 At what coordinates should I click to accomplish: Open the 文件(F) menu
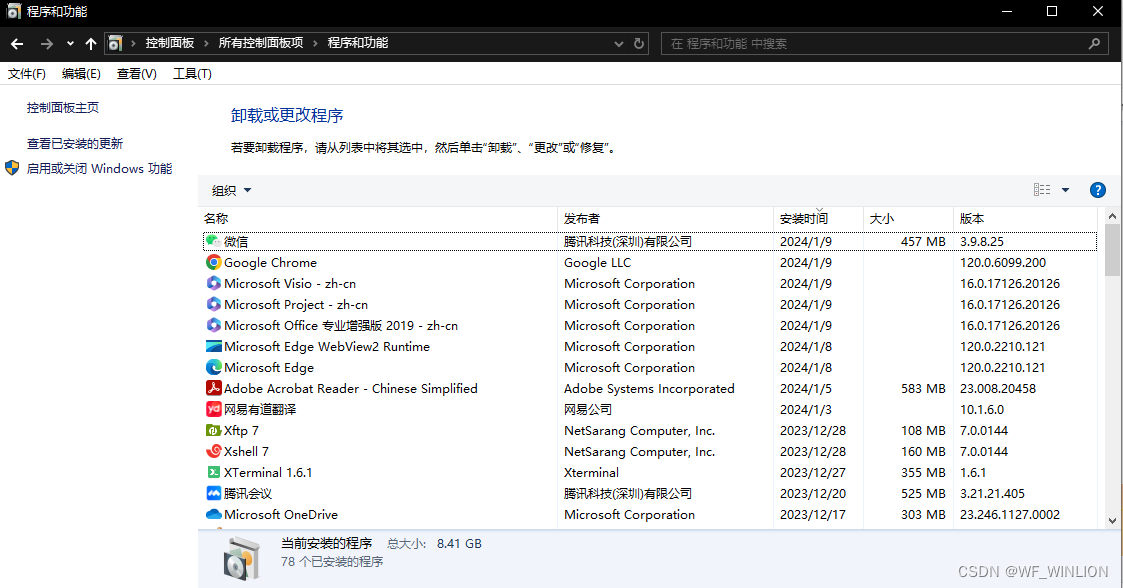(26, 74)
